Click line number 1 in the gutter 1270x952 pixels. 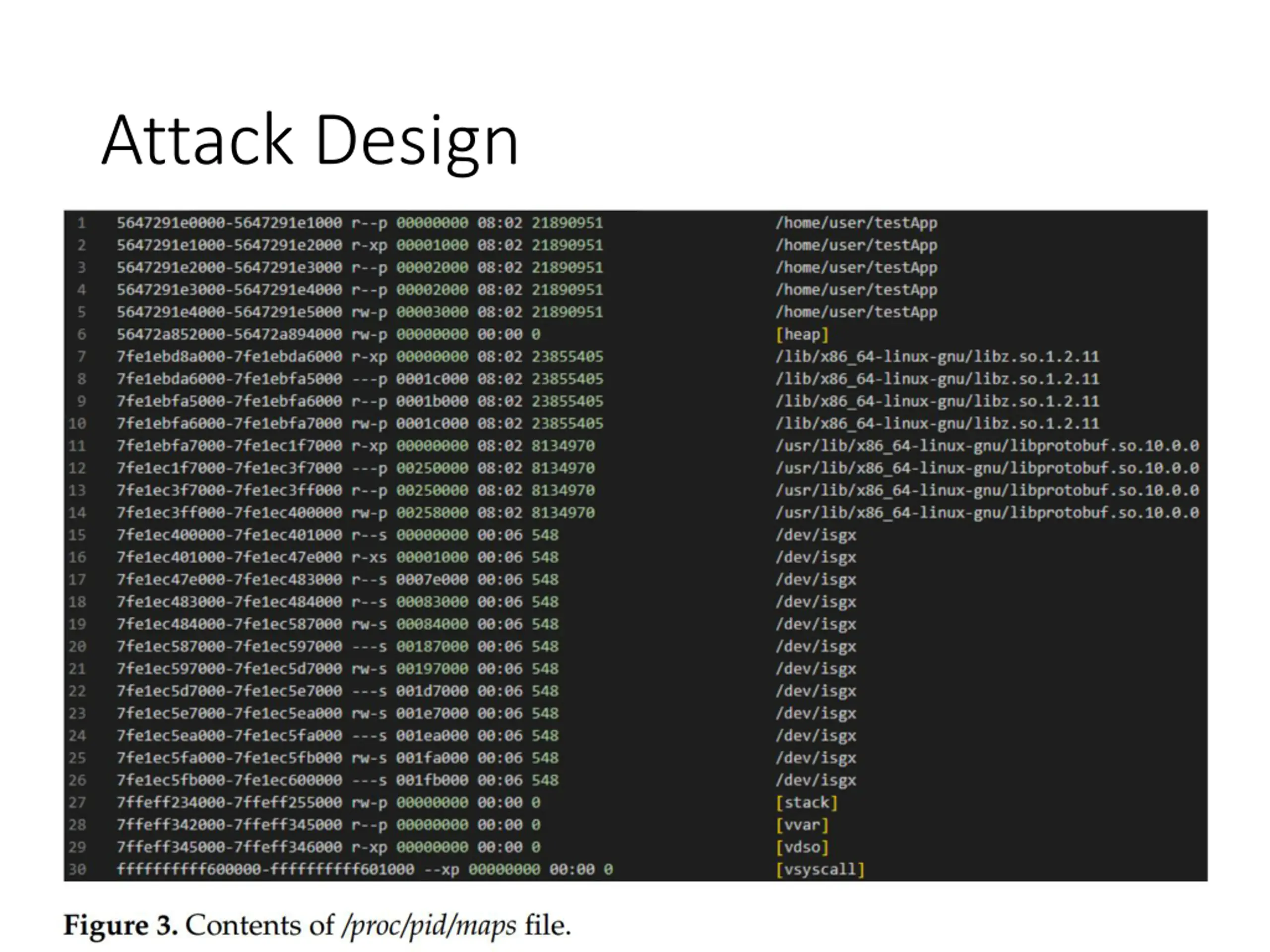pyautogui.click(x=81, y=223)
